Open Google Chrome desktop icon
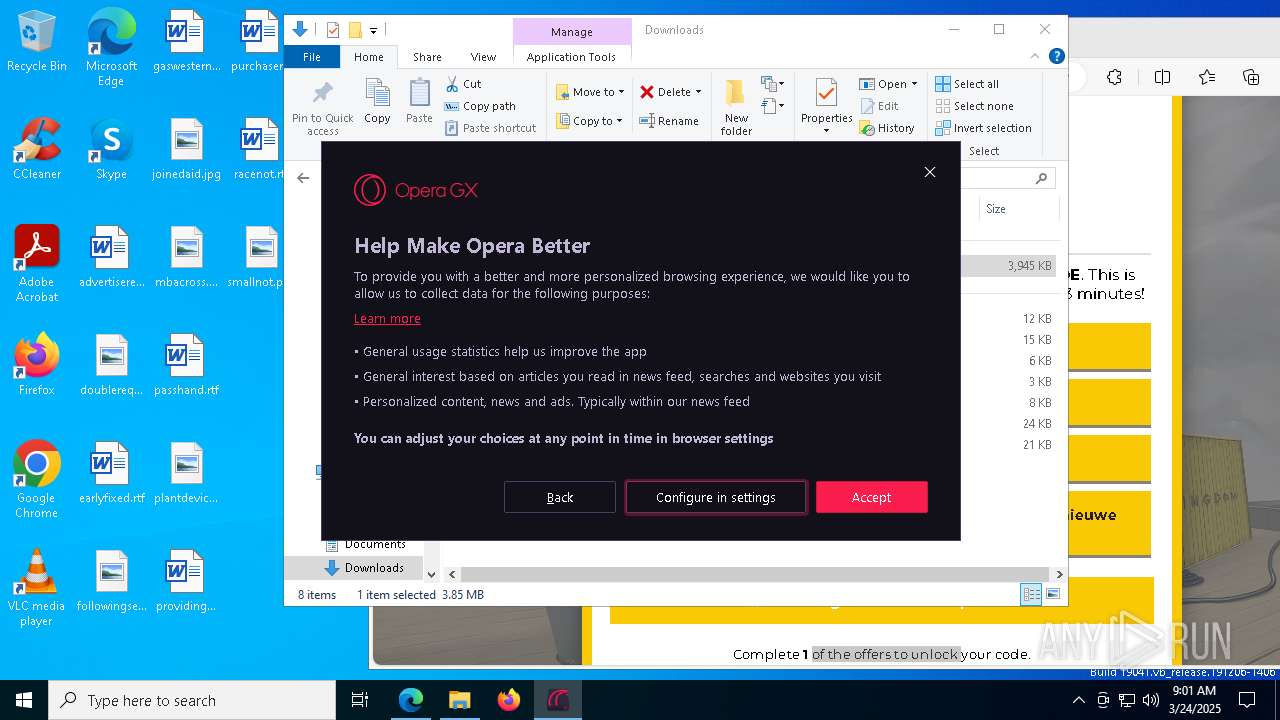1280x720 pixels. [37, 480]
